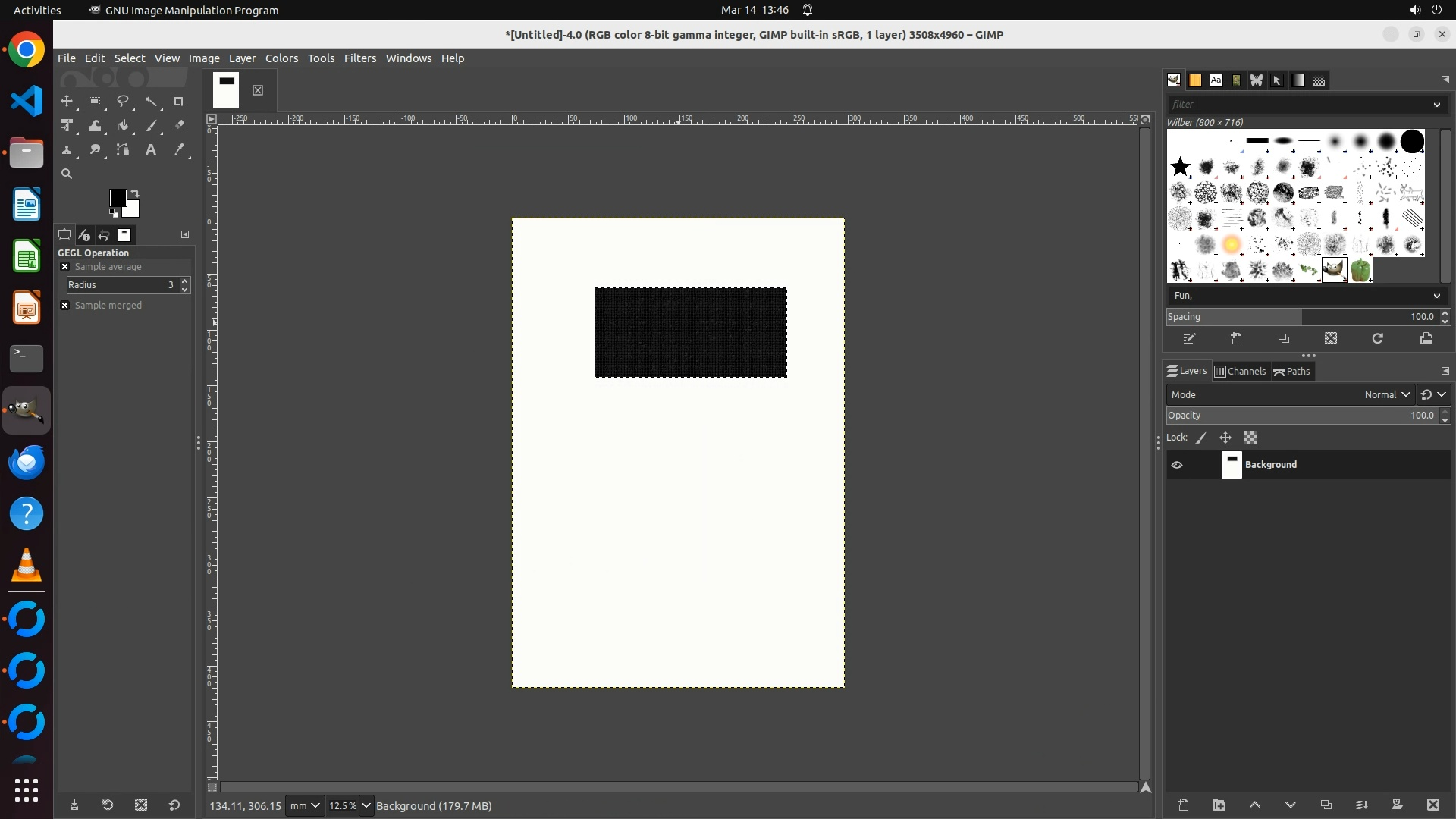The width and height of the screenshot is (1456, 819).
Task: Open VS Code from the dock
Action: click(27, 101)
